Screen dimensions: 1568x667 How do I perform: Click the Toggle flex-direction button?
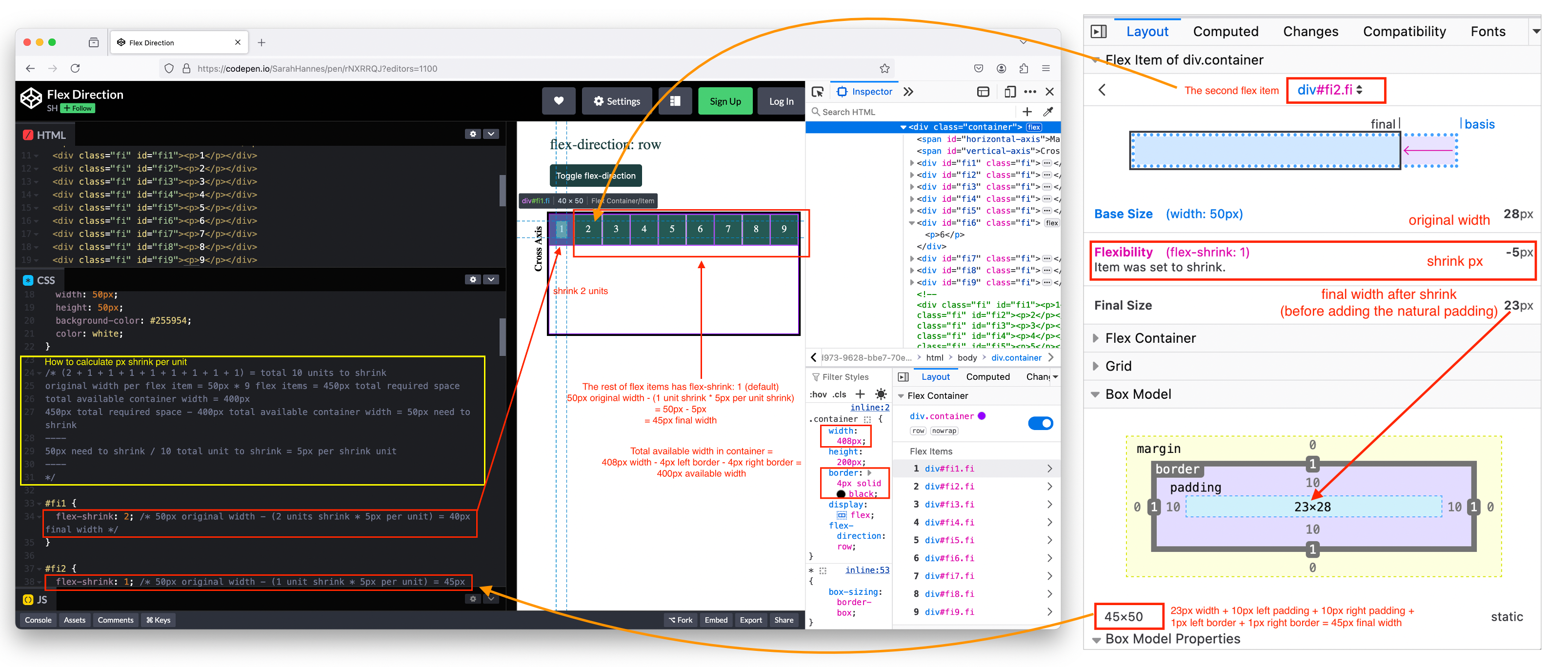(x=595, y=176)
